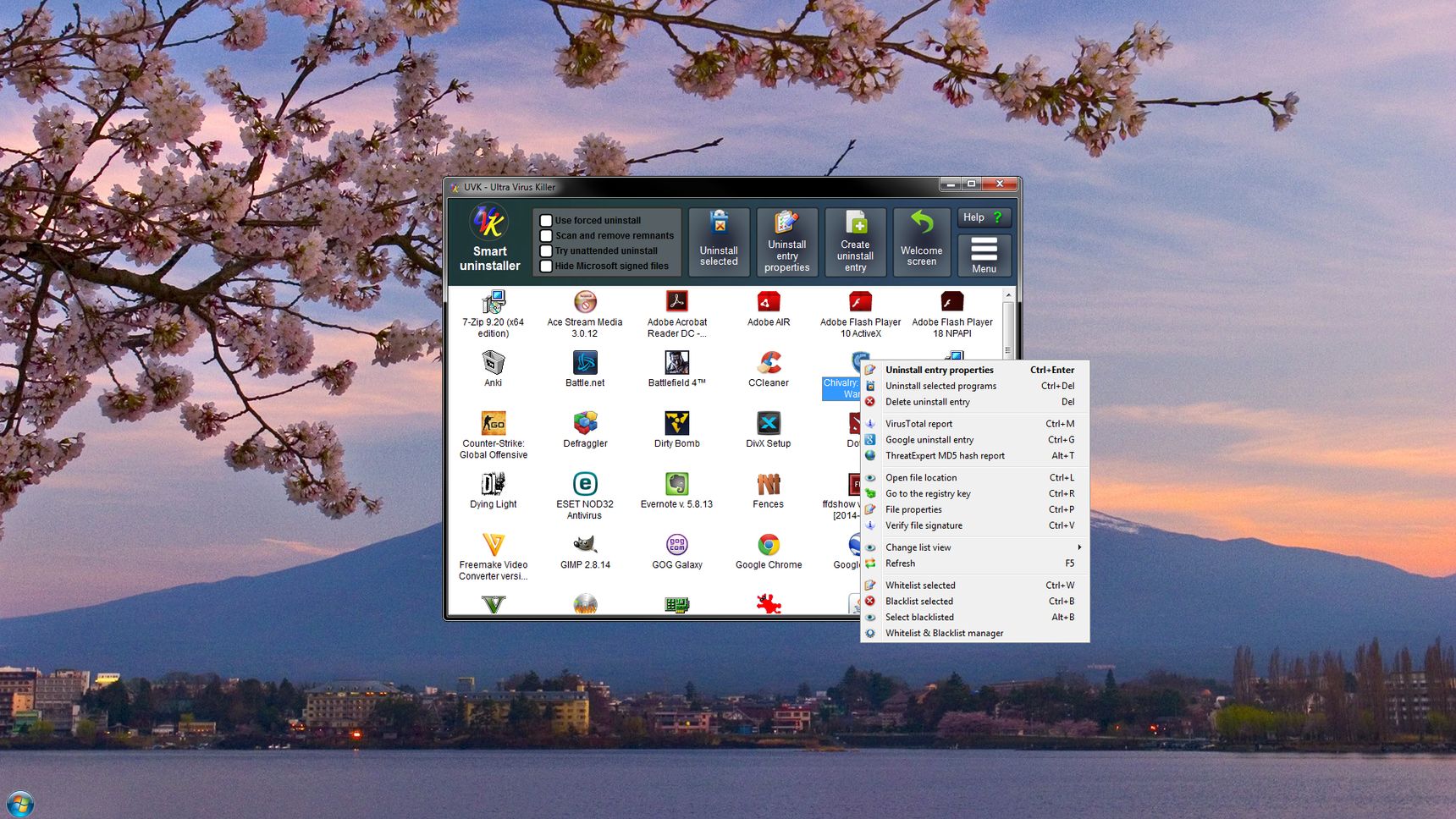The width and height of the screenshot is (1456, 819).
Task: Toggle Try unattended uninstall checkbox
Action: click(546, 251)
